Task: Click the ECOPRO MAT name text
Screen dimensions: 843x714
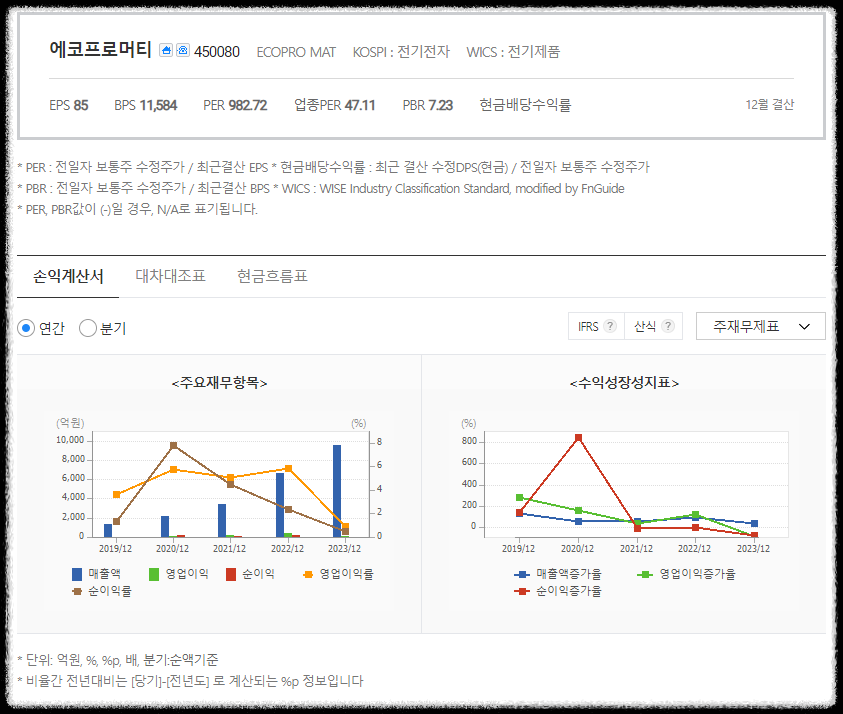Action: tap(296, 52)
